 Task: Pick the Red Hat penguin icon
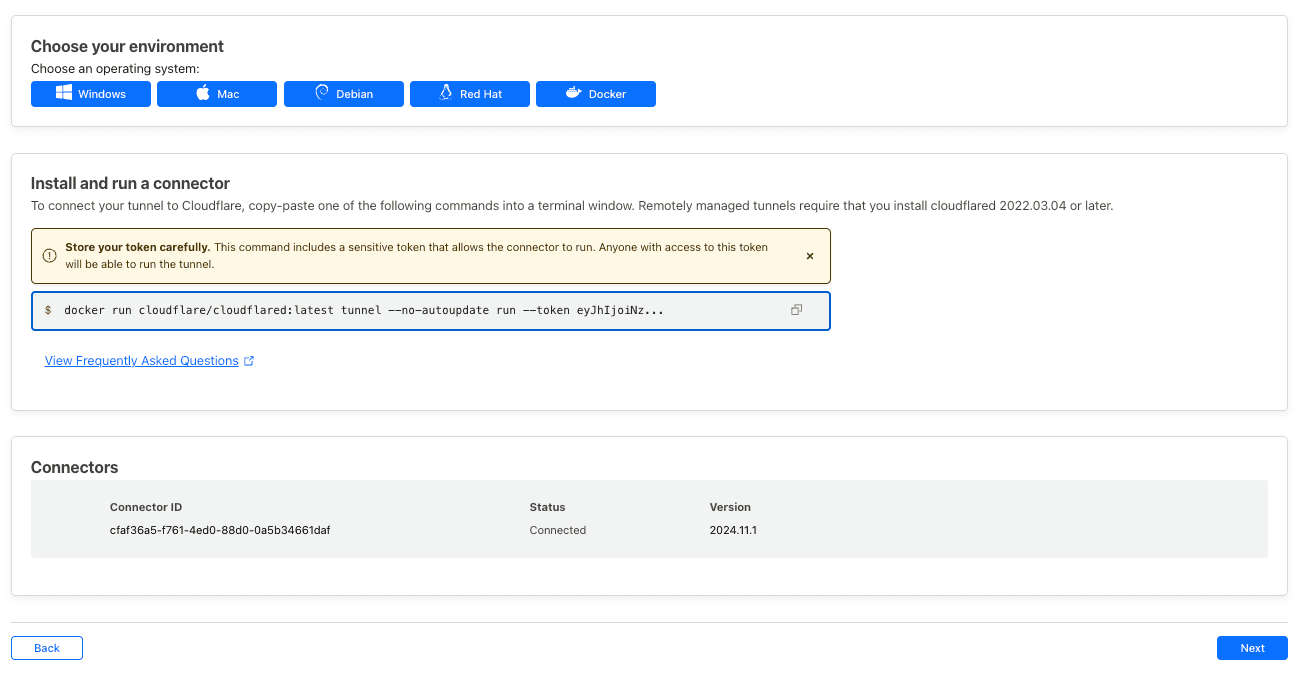pos(446,93)
